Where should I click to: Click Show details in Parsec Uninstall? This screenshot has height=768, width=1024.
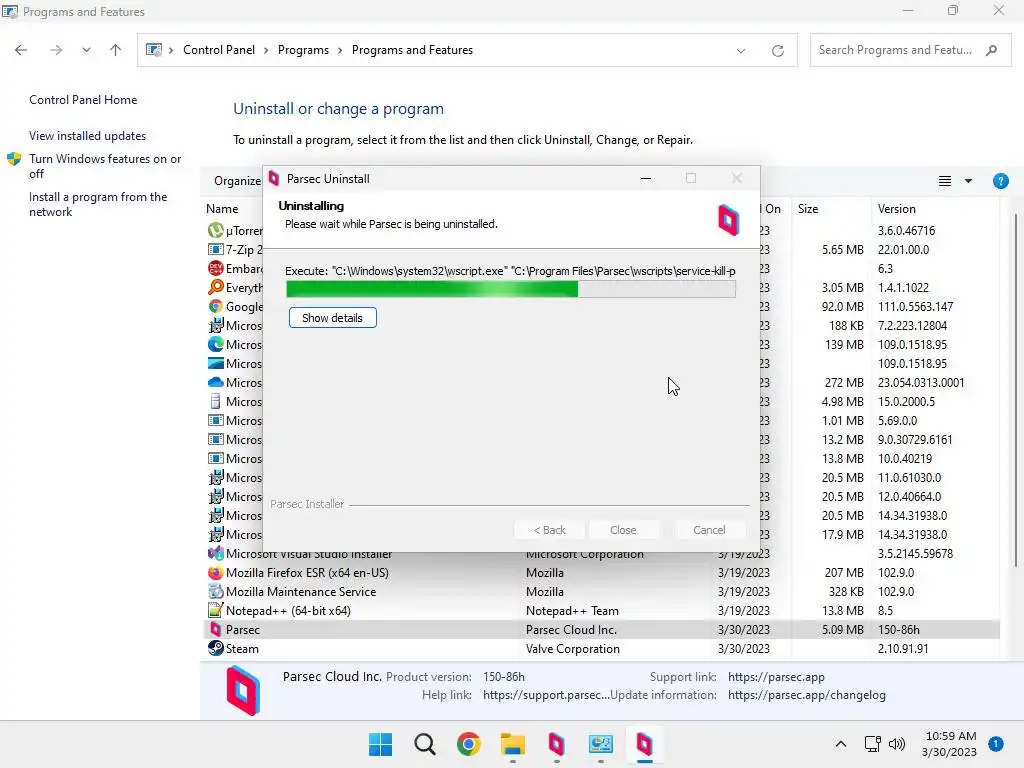click(332, 318)
